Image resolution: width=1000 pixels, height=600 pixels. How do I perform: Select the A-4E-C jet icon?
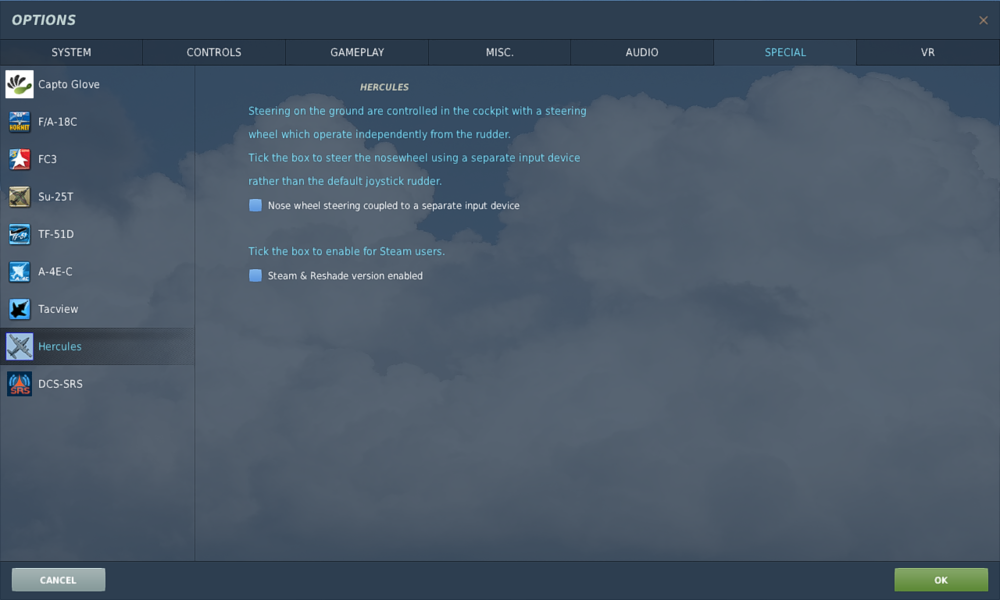pos(19,272)
